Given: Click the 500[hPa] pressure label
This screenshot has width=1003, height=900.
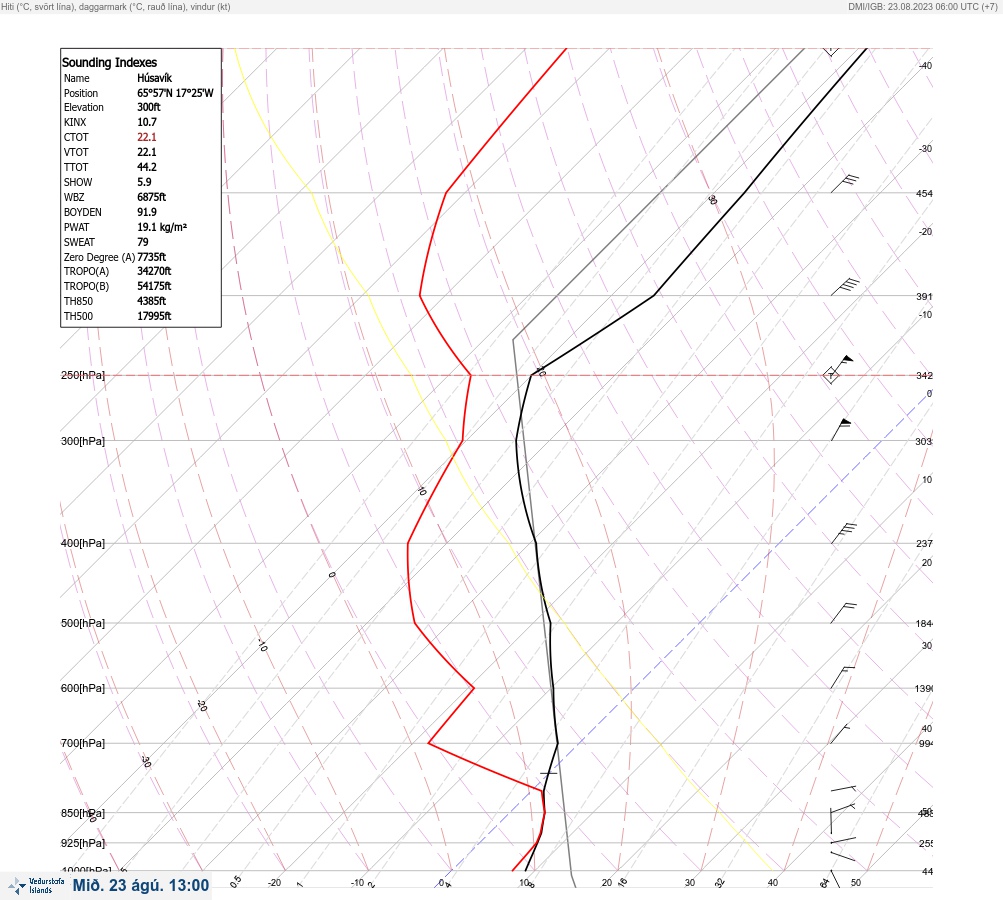Looking at the screenshot, I should (x=83, y=623).
